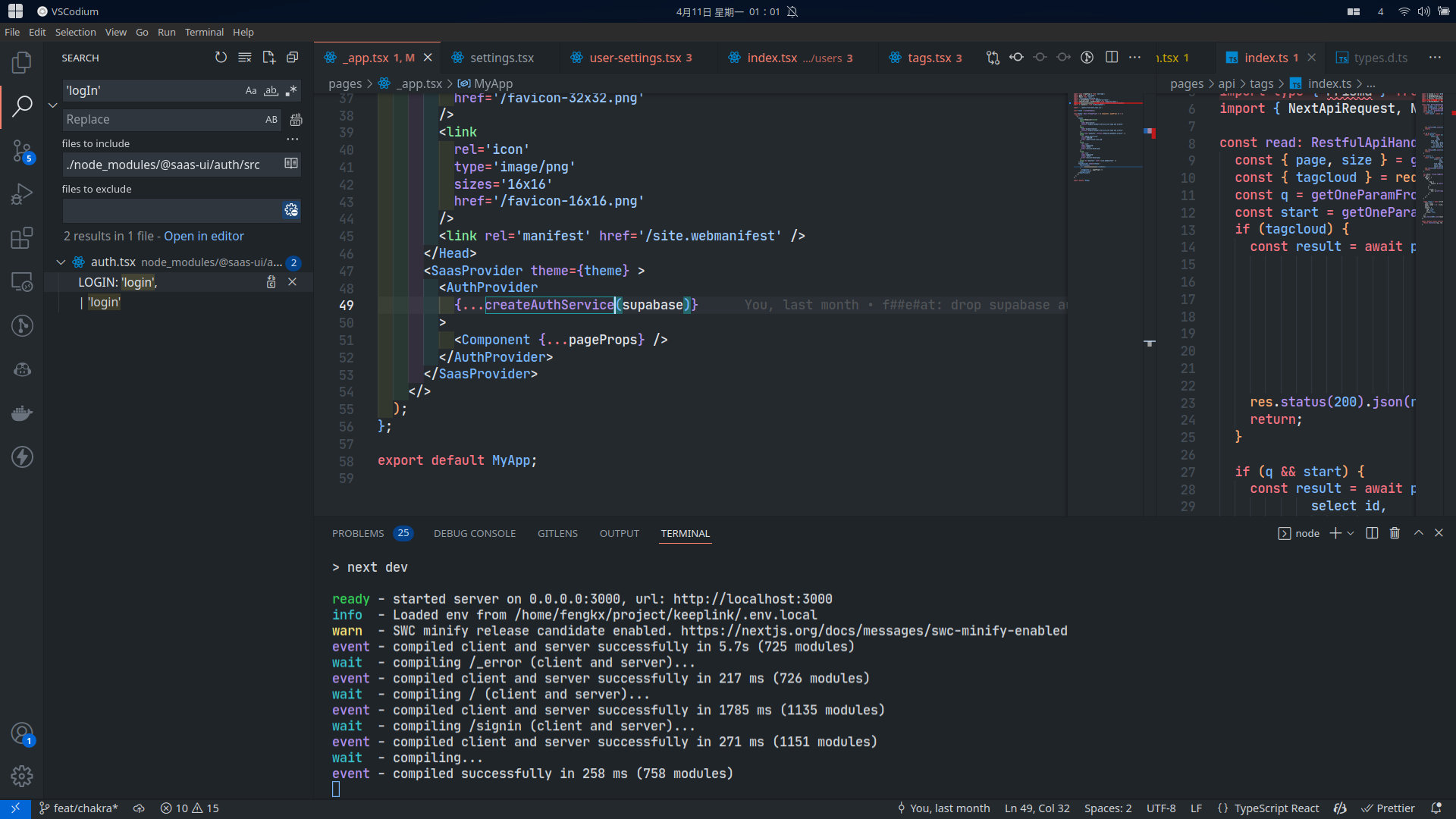Screen dimensions: 1456x819
Task: Enable regular expression search
Action: click(291, 90)
